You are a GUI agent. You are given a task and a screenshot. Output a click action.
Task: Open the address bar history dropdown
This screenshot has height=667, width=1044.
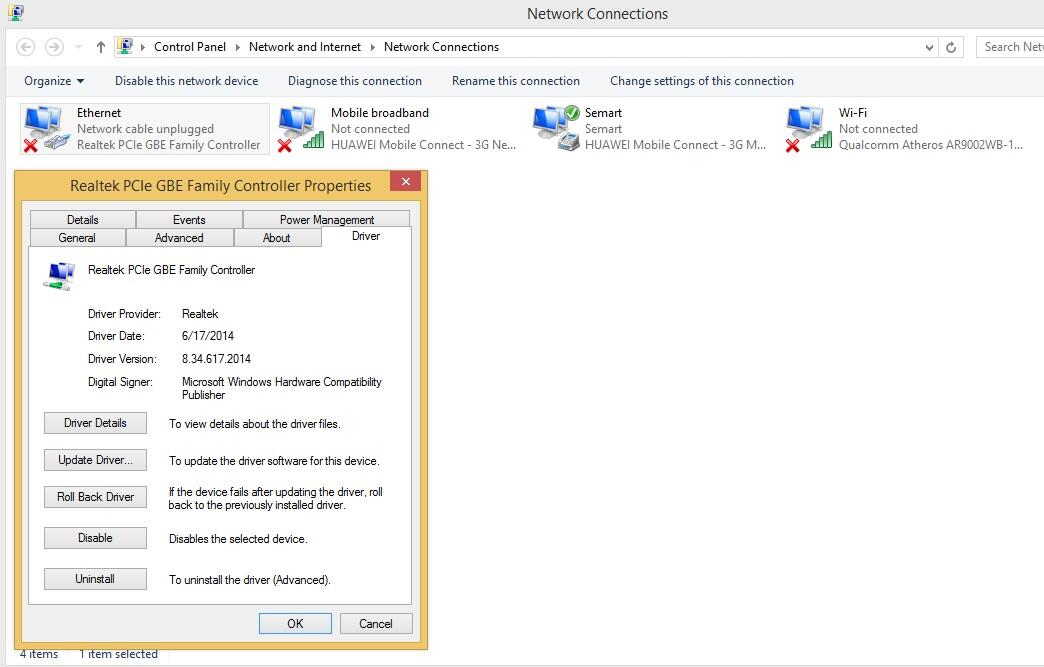pos(929,47)
